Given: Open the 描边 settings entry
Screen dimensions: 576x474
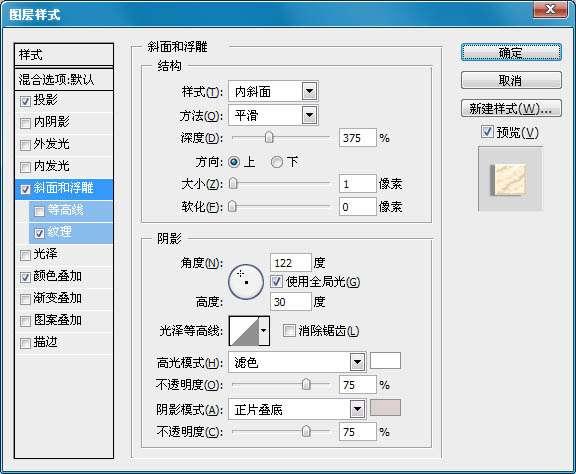Looking at the screenshot, I should pos(46,342).
